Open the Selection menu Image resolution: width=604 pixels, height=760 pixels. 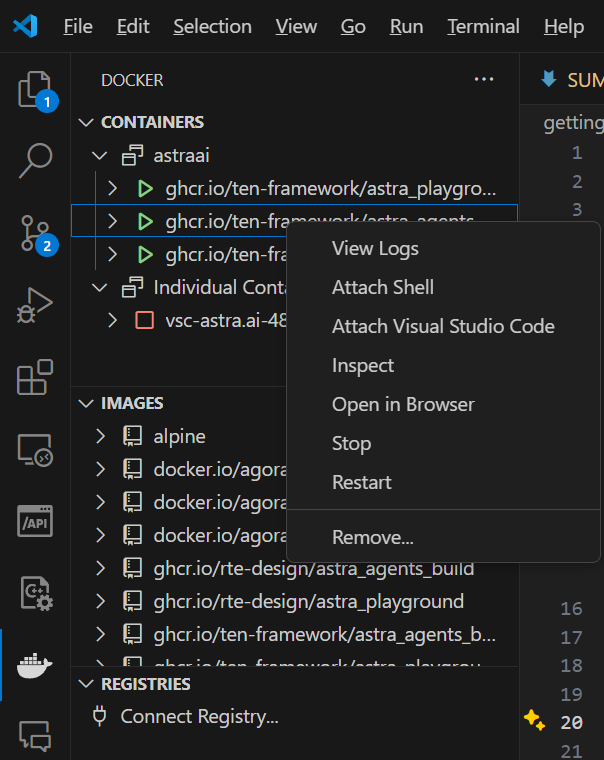click(x=212, y=26)
